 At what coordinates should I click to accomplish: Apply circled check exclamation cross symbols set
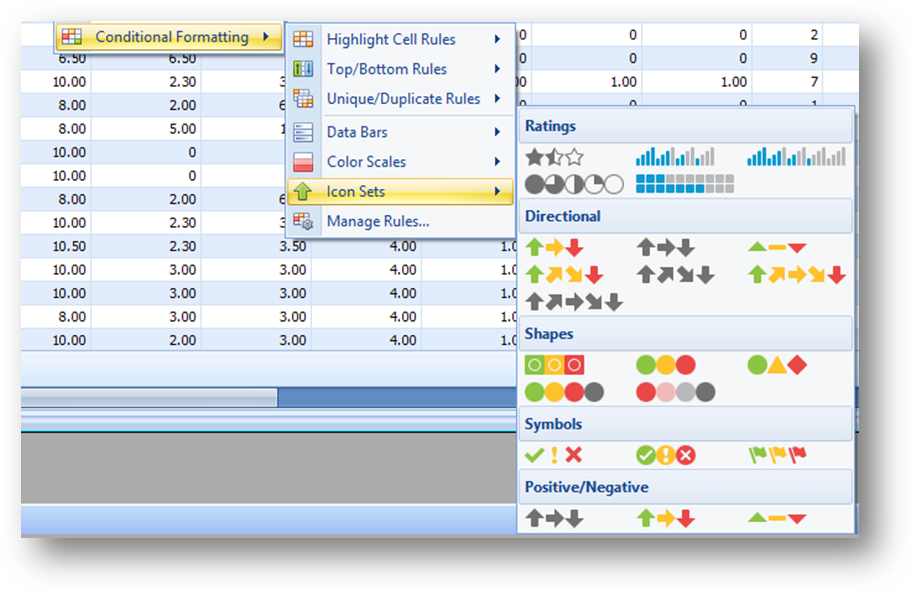666,455
